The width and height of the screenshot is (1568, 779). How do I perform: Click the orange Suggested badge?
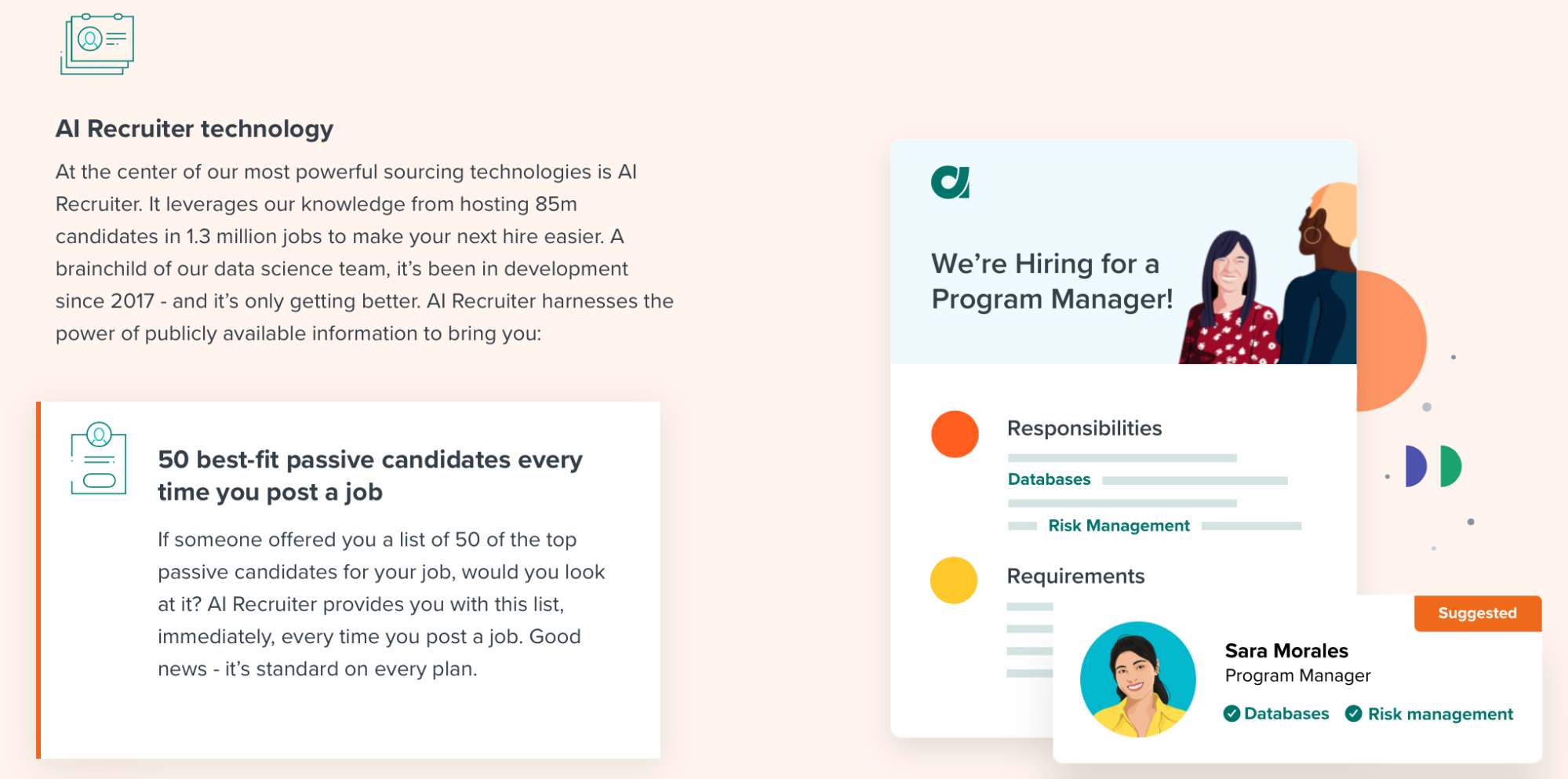click(x=1478, y=613)
